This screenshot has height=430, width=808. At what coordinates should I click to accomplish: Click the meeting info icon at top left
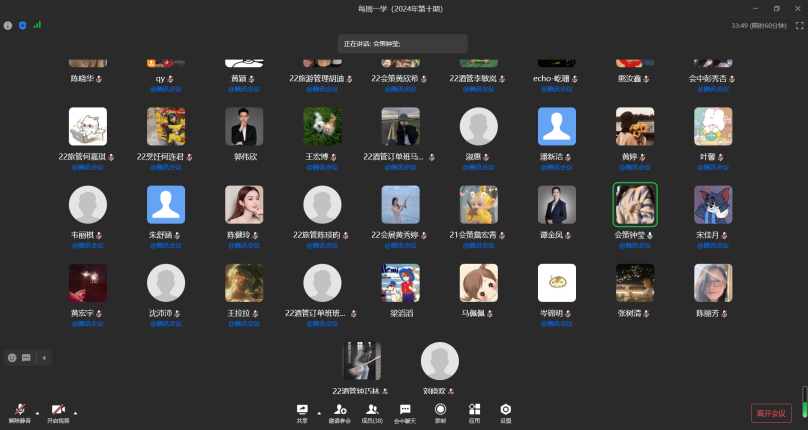(8, 25)
